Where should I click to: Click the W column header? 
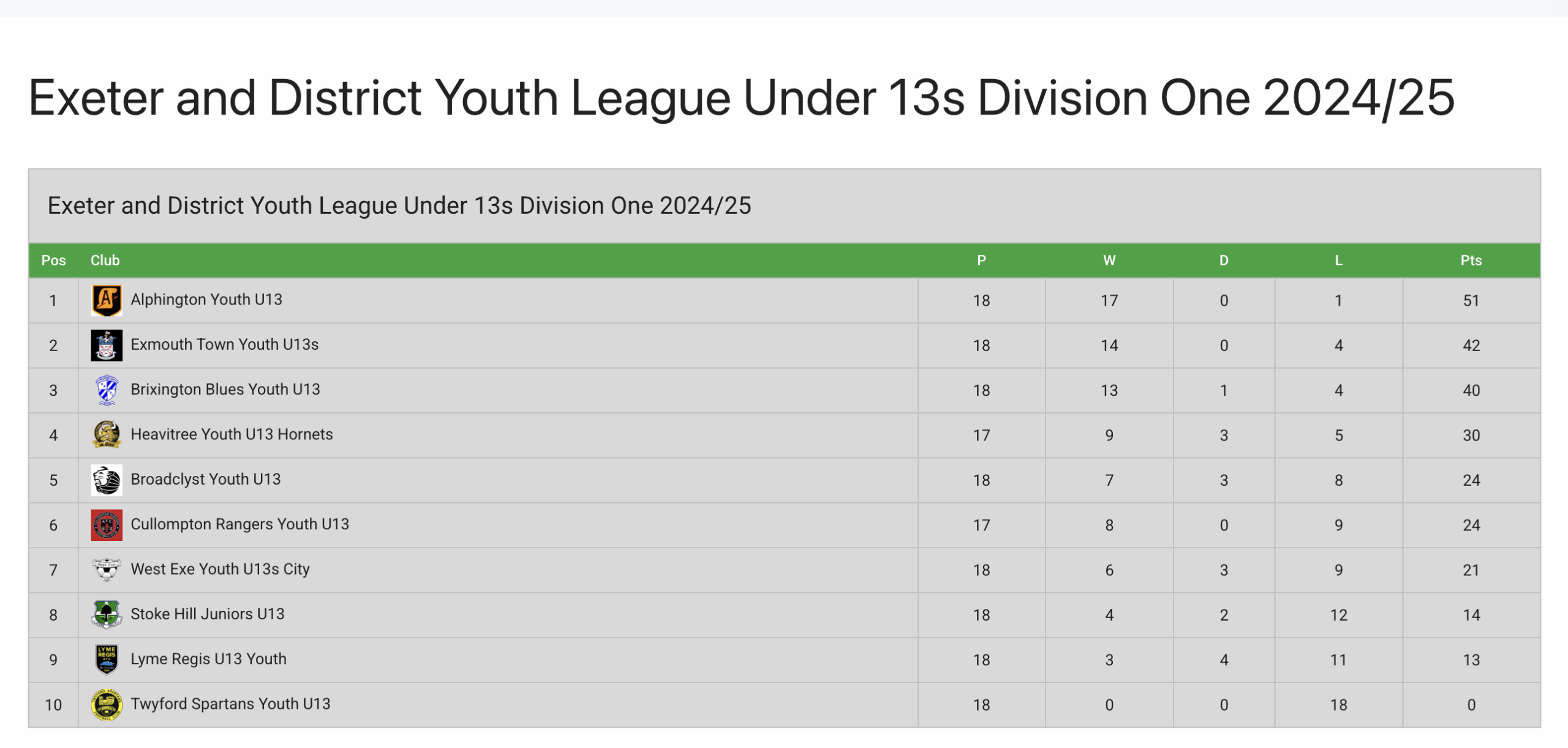point(1109,260)
